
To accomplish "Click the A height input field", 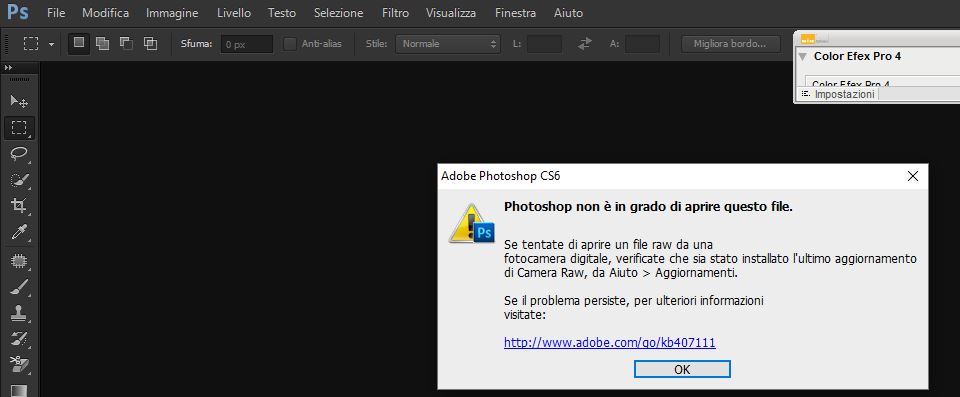I will click(642, 43).
